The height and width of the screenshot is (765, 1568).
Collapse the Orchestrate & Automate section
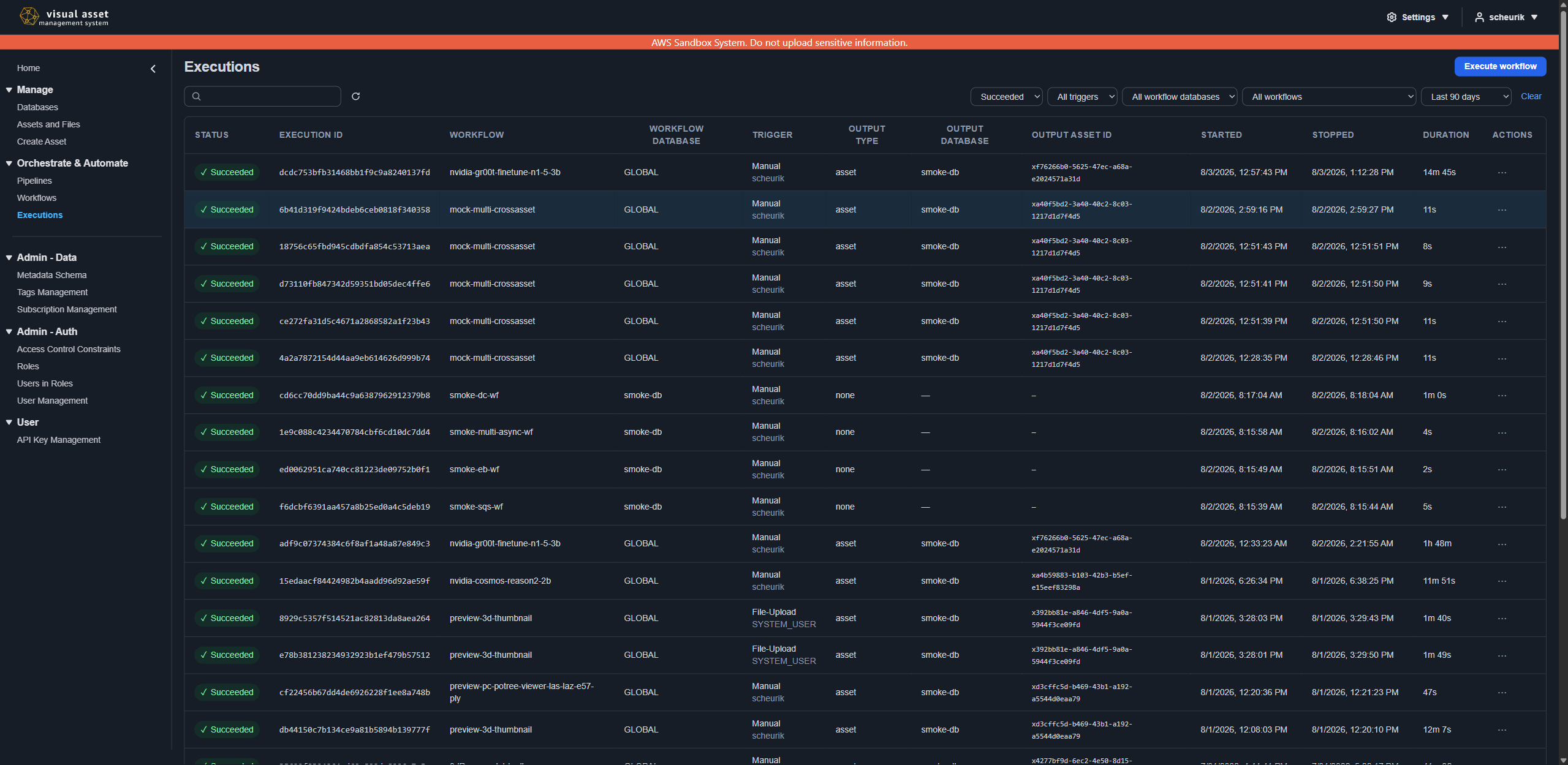click(9, 163)
